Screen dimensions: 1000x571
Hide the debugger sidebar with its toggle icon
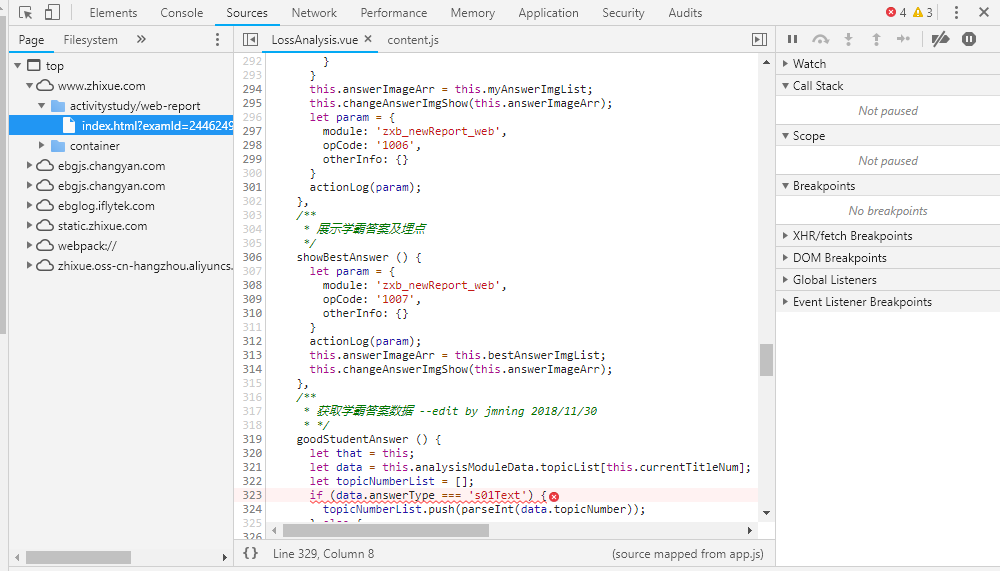coord(760,40)
